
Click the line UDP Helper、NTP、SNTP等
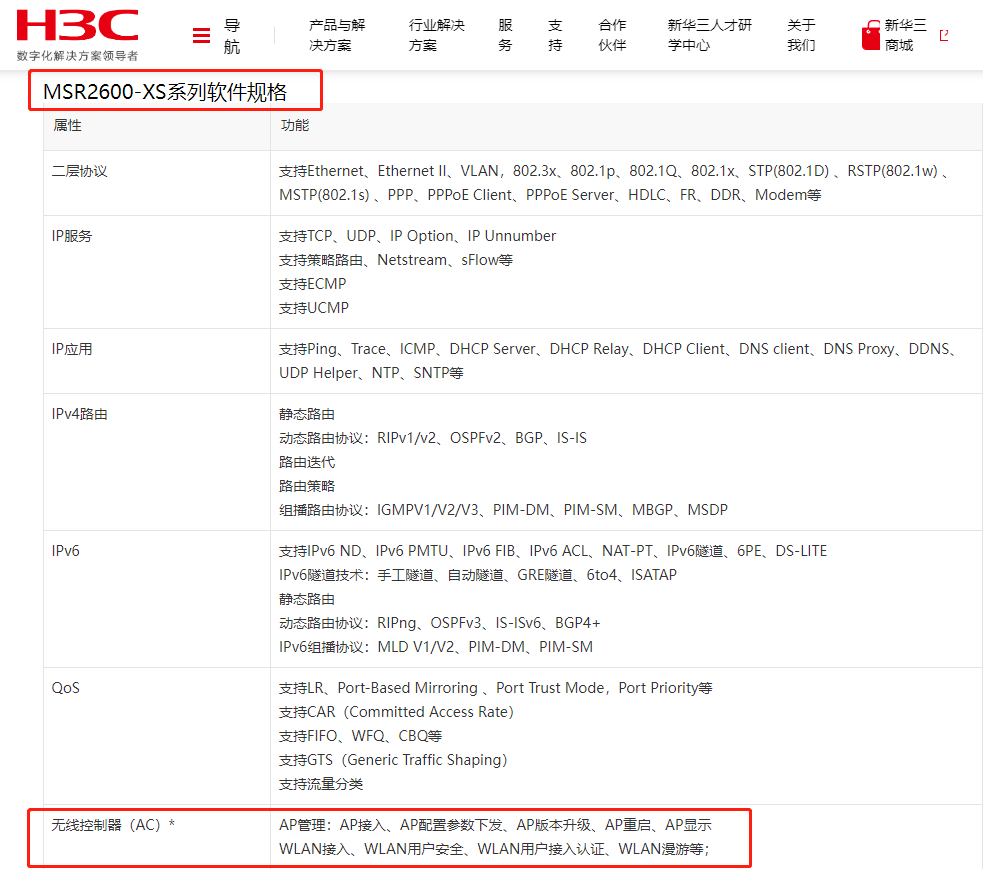tap(371, 373)
